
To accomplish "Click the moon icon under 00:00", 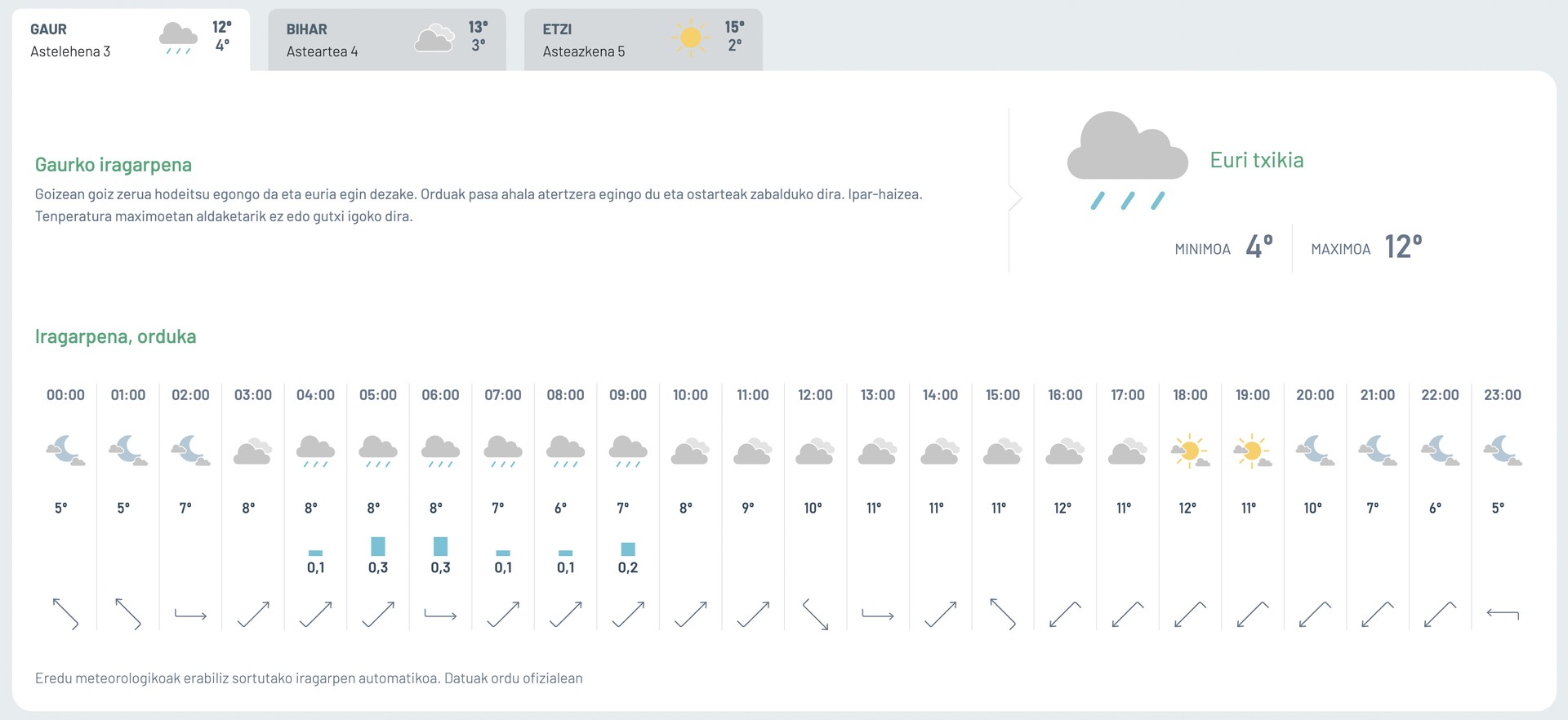I will pyautogui.click(x=65, y=450).
